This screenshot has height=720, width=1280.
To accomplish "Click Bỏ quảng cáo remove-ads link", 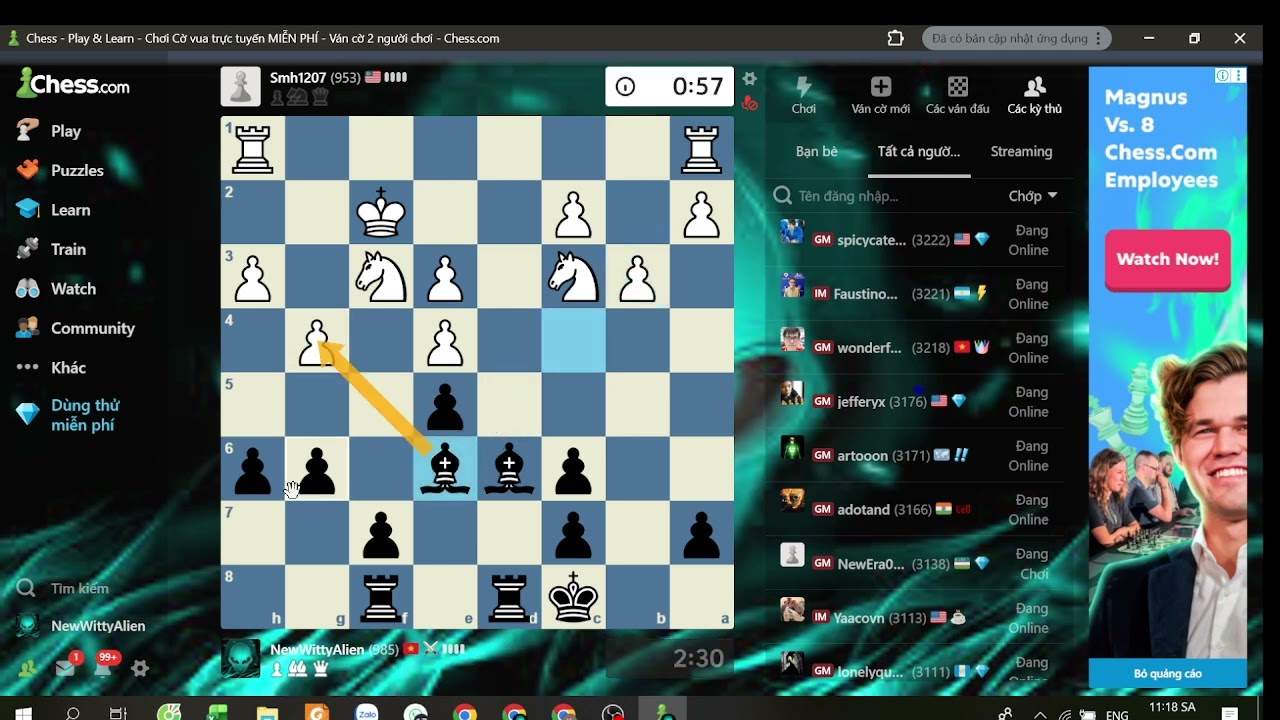I will (x=1168, y=674).
